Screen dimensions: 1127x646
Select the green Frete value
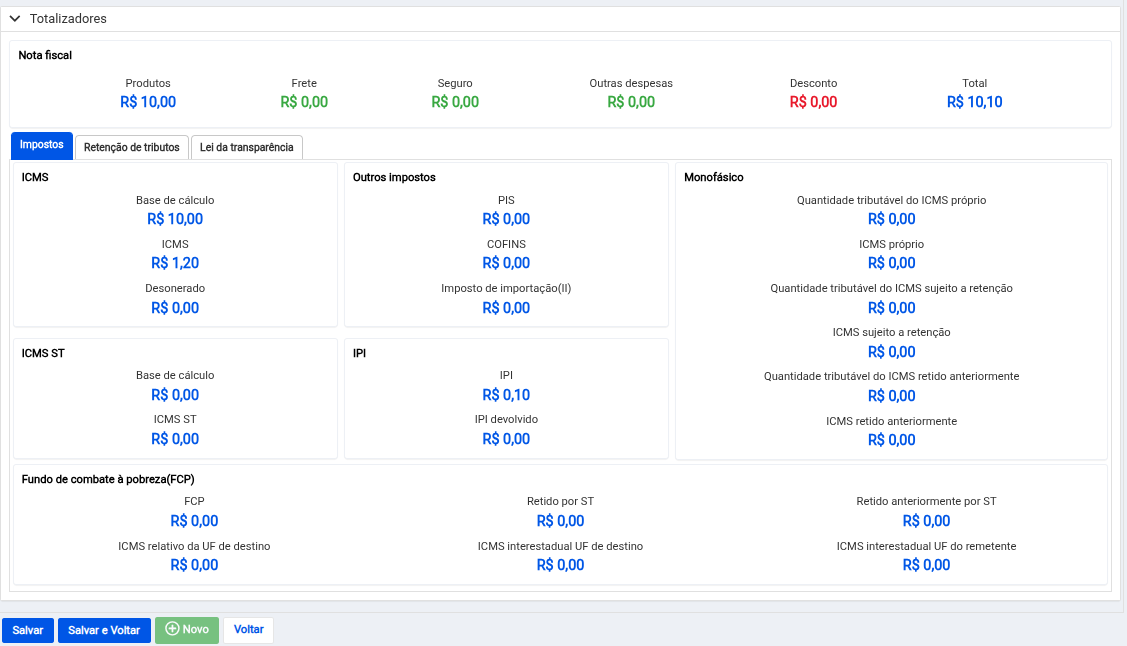pos(304,102)
